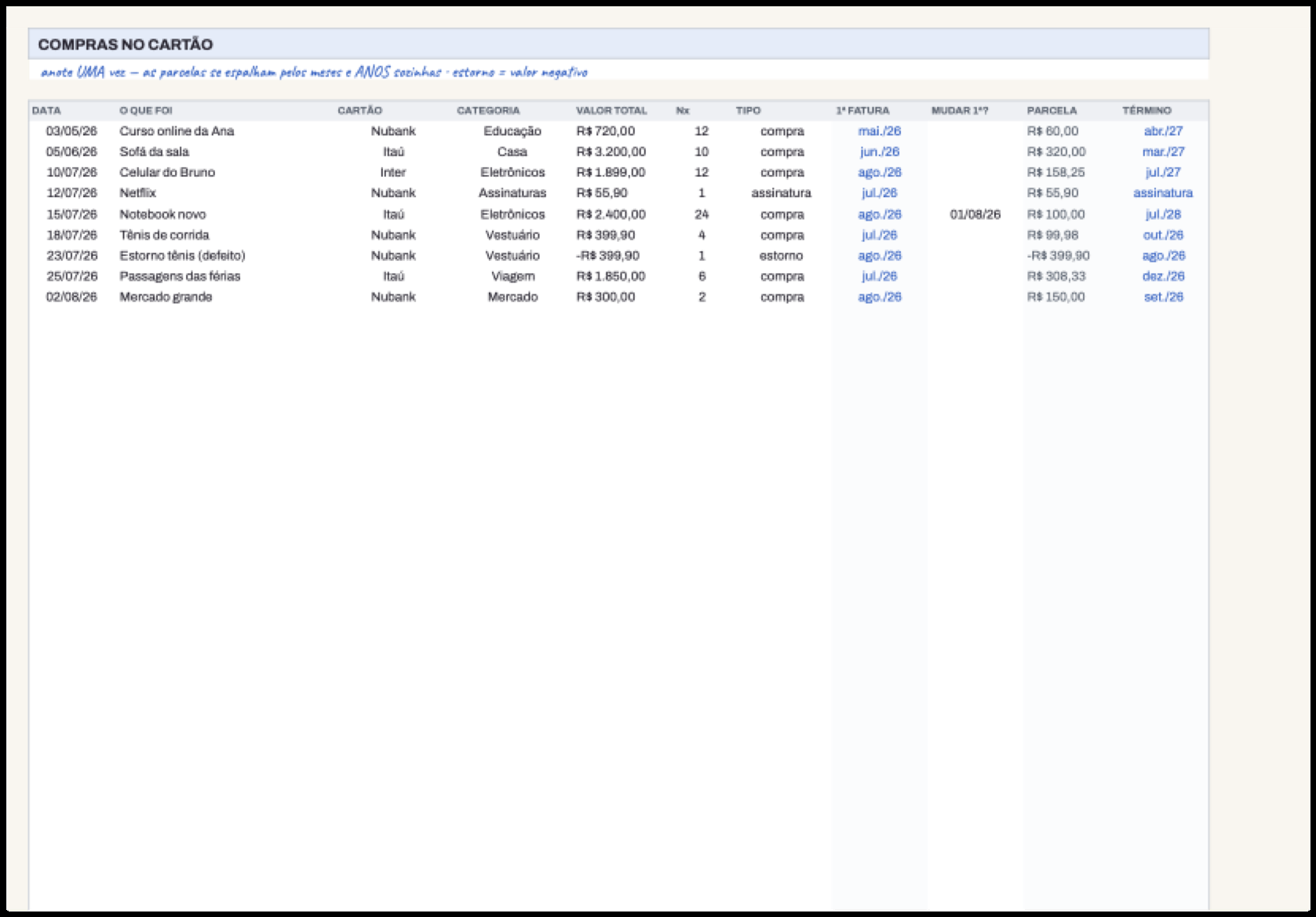This screenshot has width=1316, height=917.
Task: Click the 01/08/26 MUDAR 1ª? cell
Action: 975,214
